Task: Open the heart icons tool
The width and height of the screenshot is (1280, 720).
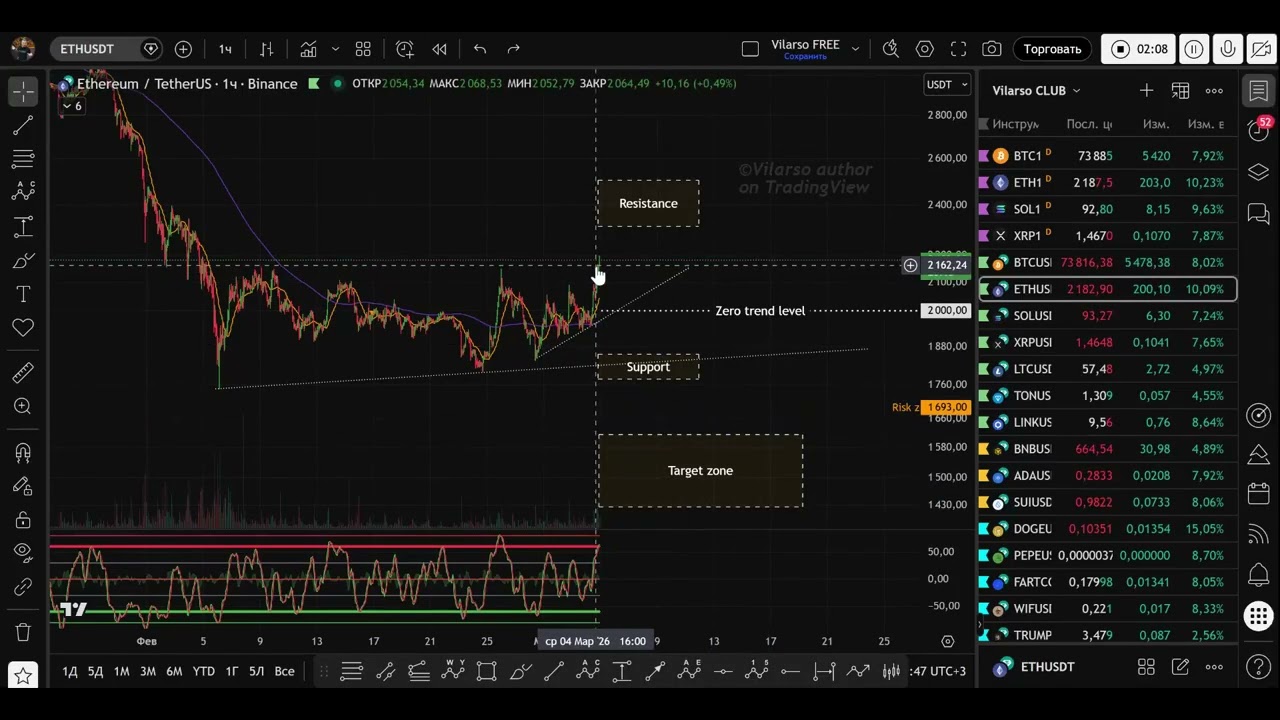Action: [x=23, y=328]
